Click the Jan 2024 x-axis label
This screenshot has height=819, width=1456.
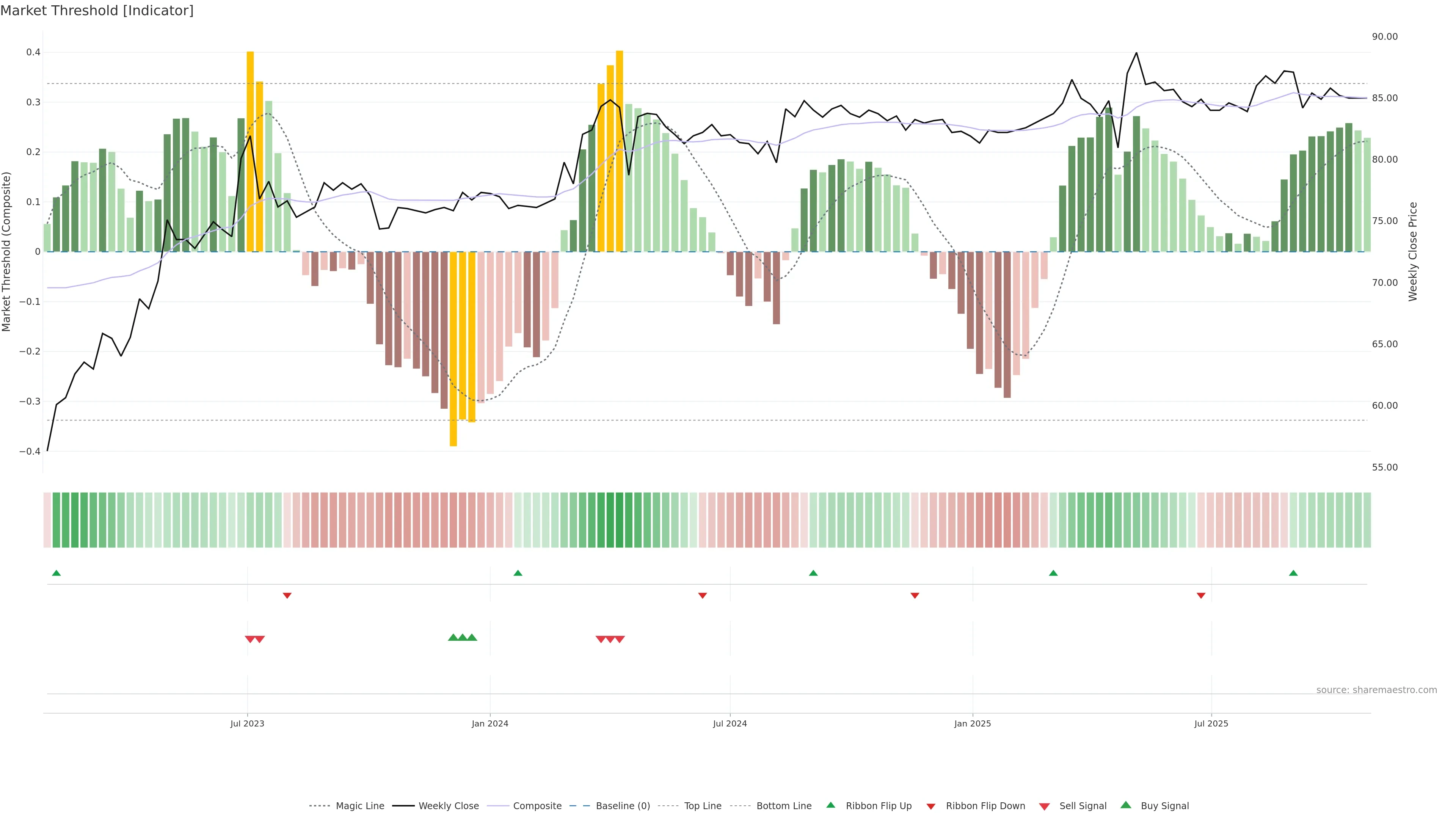click(490, 723)
